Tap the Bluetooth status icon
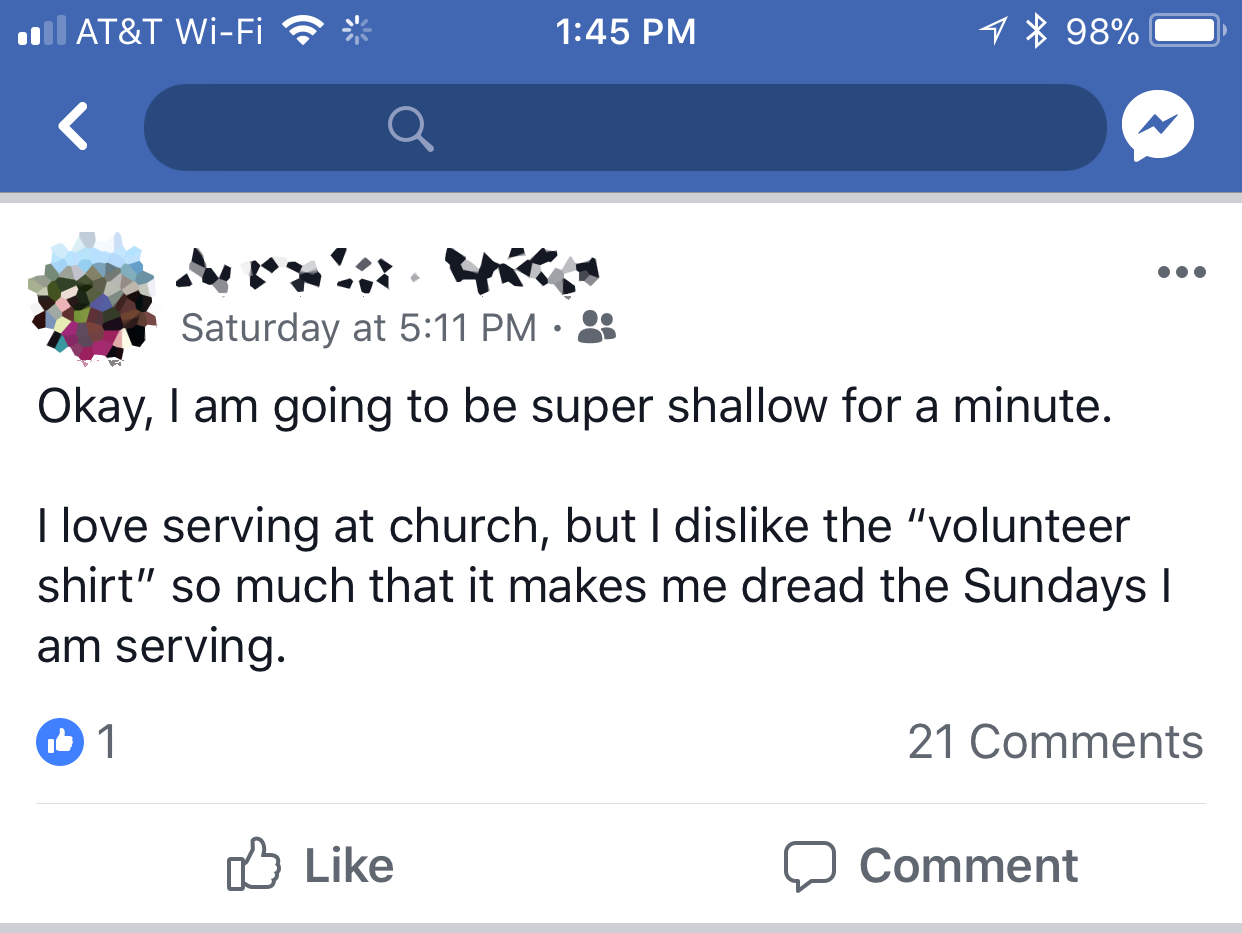Image resolution: width=1242 pixels, height=933 pixels. 1036,32
